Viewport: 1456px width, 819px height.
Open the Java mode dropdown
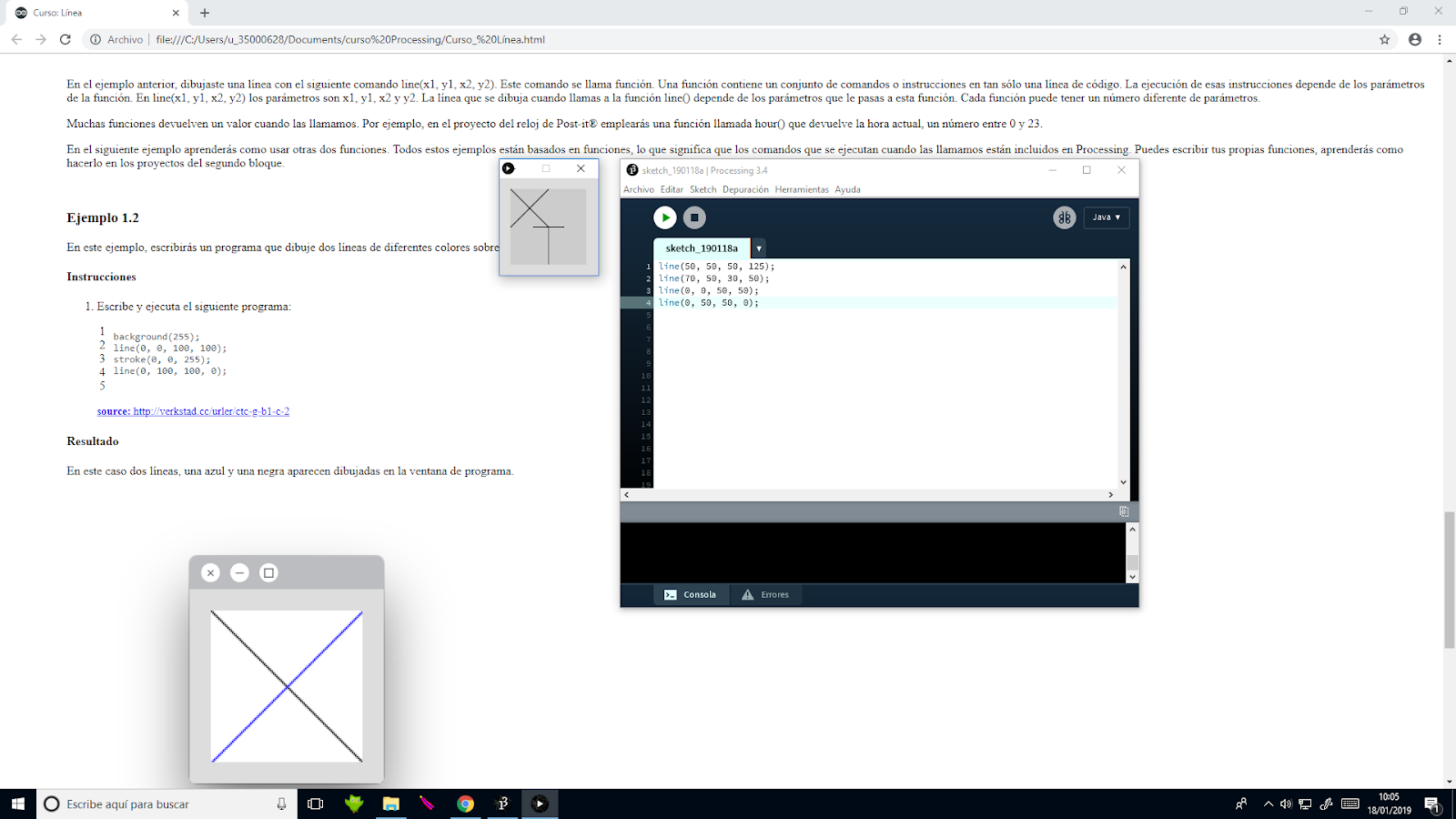click(x=1106, y=217)
